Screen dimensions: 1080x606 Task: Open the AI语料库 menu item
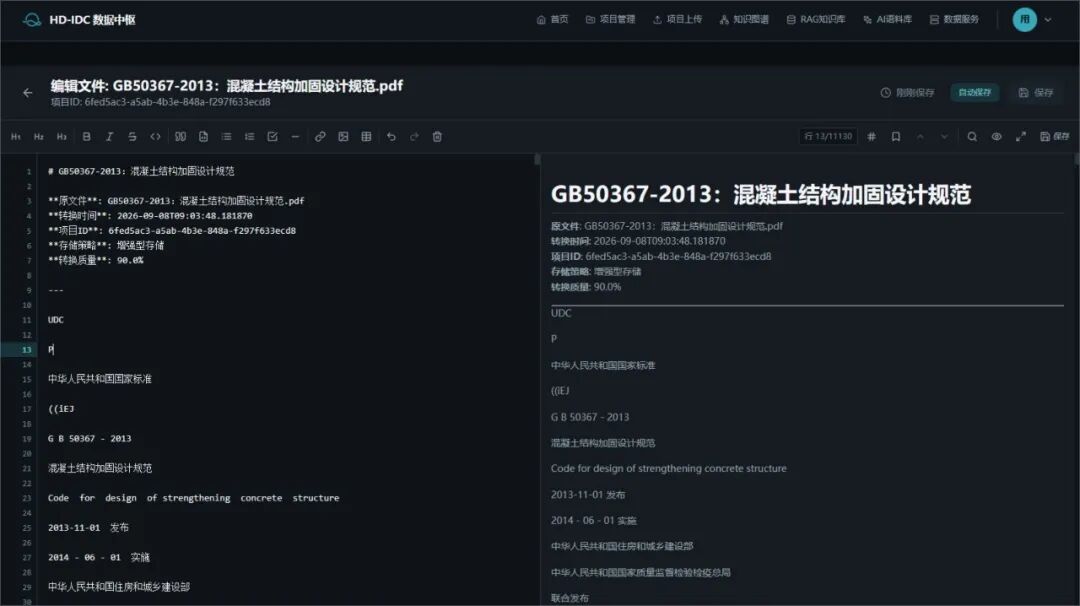[888, 19]
